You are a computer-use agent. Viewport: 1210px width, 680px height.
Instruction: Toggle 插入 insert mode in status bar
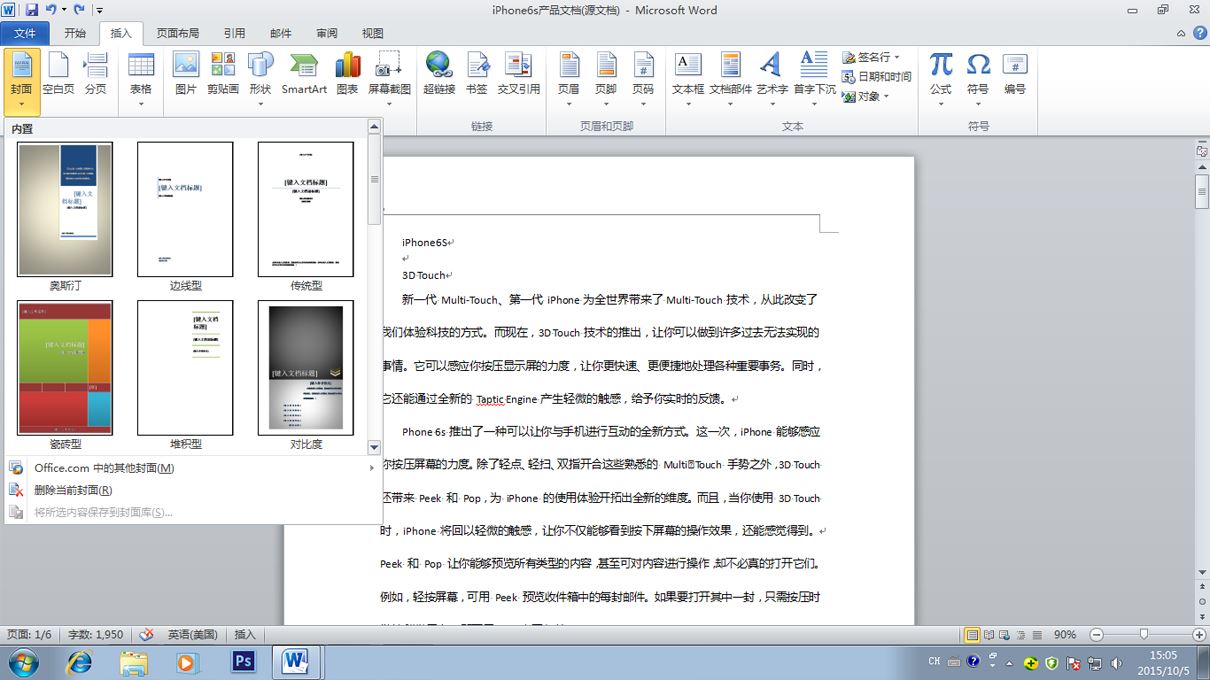pyautogui.click(x=245, y=635)
